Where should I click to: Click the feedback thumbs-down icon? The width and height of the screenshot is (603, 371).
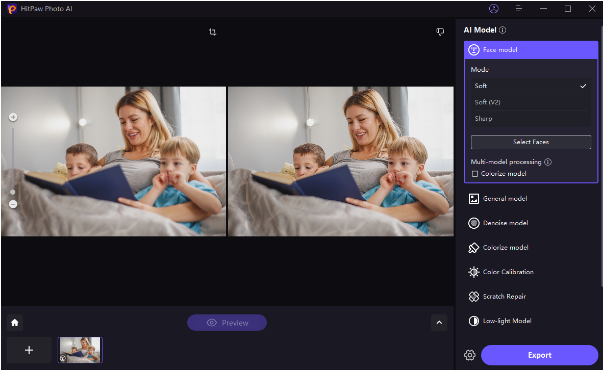coord(440,32)
